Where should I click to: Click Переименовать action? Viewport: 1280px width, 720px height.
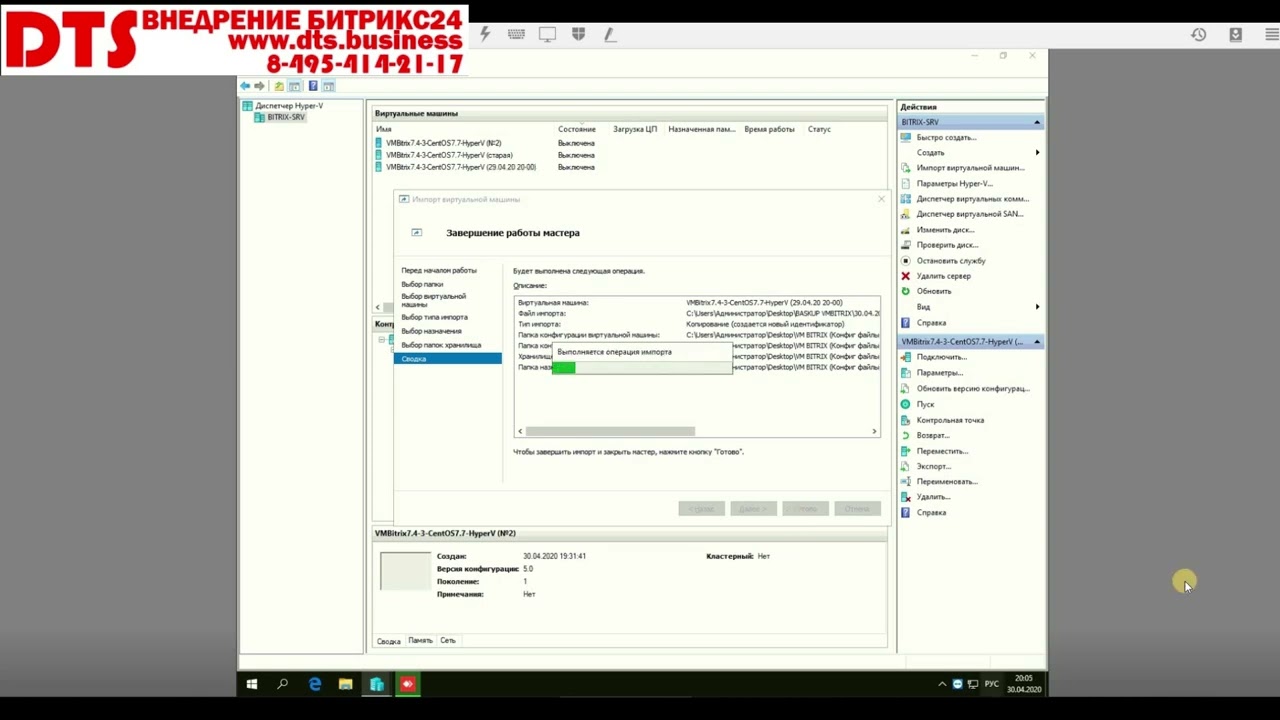tap(947, 481)
